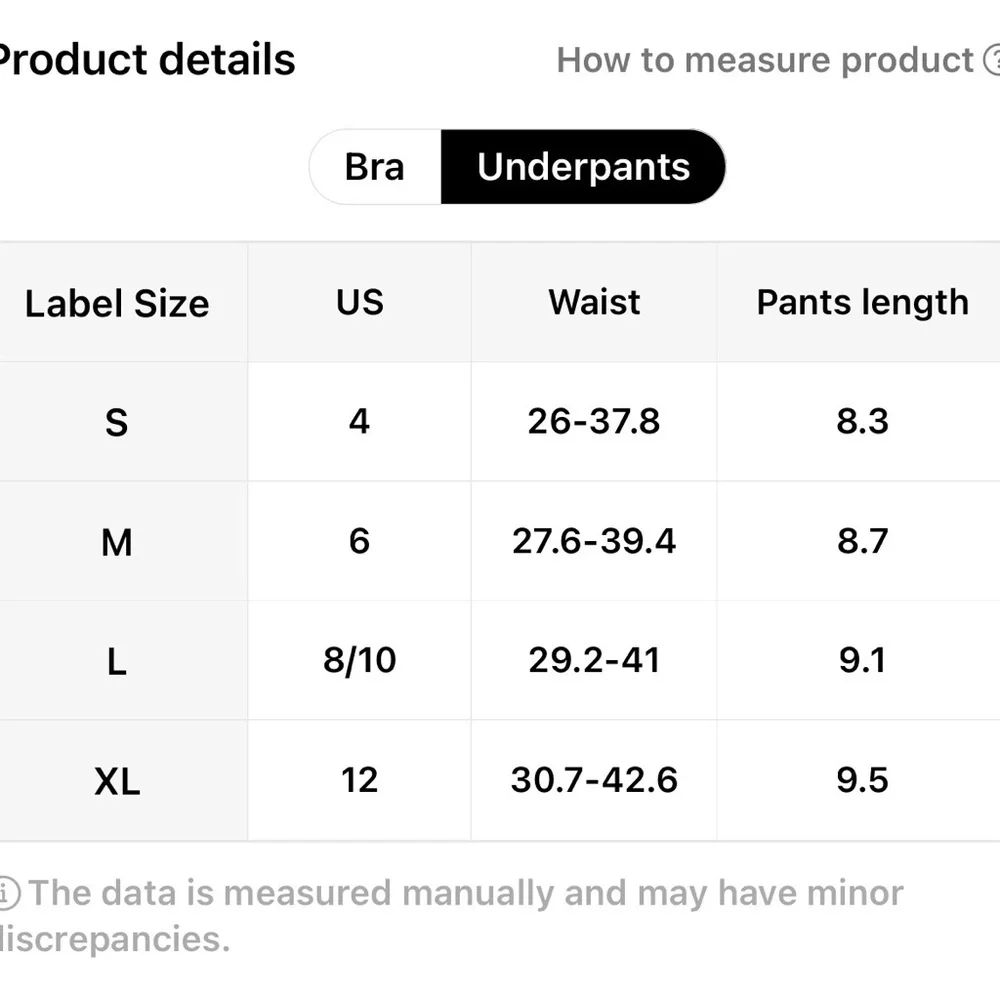The height and width of the screenshot is (1000, 1000).
Task: Click the Label Size column header
Action: (117, 304)
